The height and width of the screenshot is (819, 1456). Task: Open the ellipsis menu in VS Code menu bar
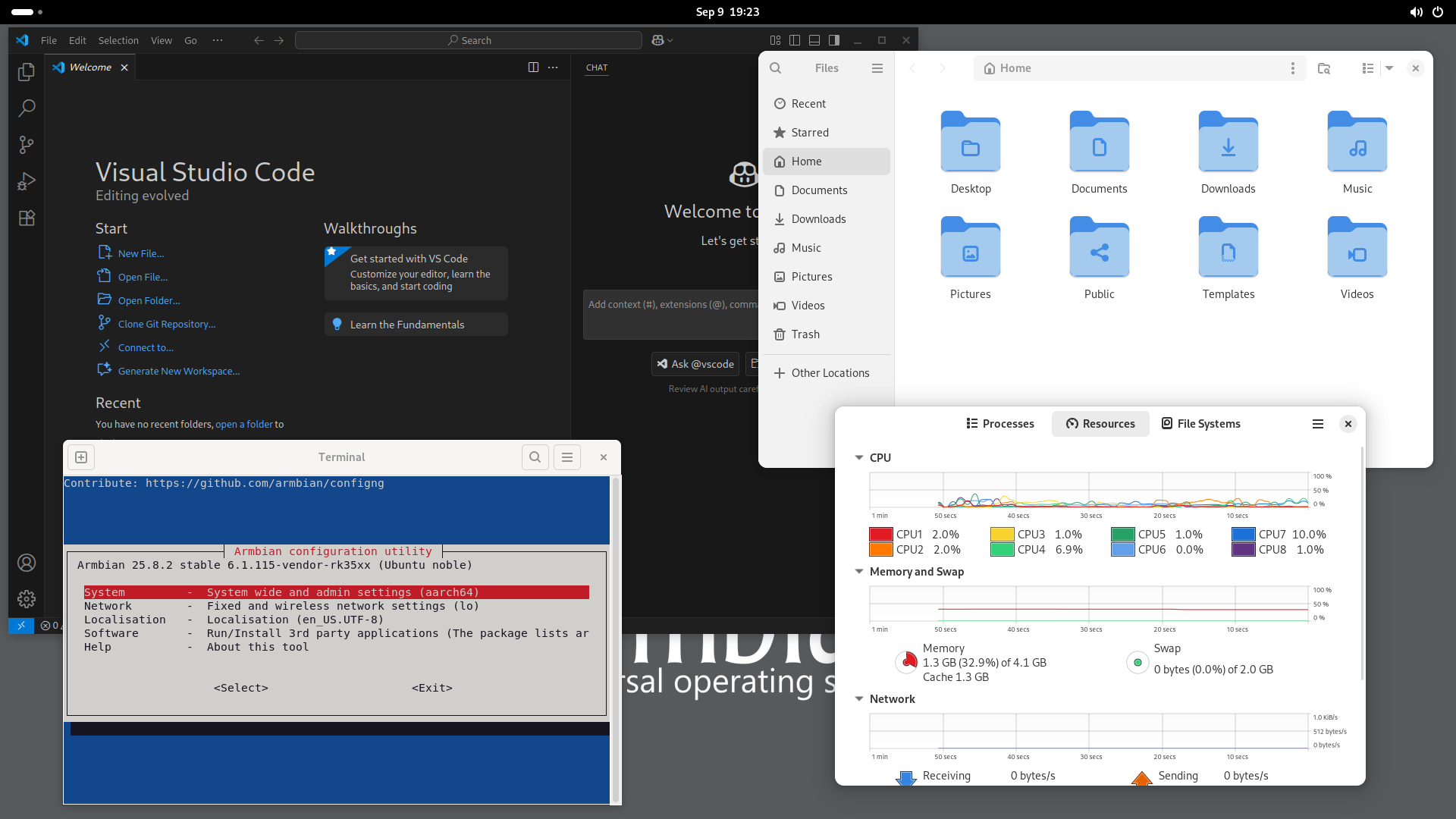pos(218,40)
